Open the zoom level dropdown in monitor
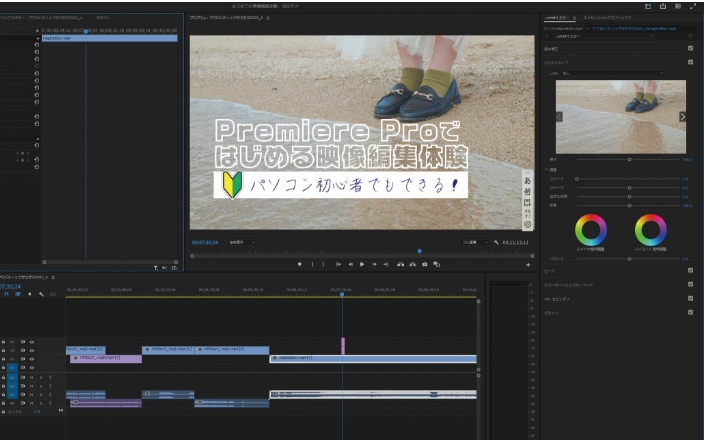Viewport: 704px width, 440px height. 242,242
